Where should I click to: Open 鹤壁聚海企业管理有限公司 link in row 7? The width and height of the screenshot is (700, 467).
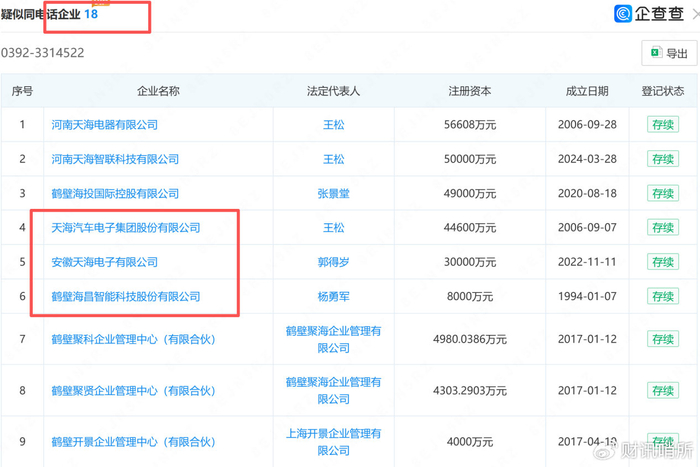pyautogui.click(x=333, y=339)
